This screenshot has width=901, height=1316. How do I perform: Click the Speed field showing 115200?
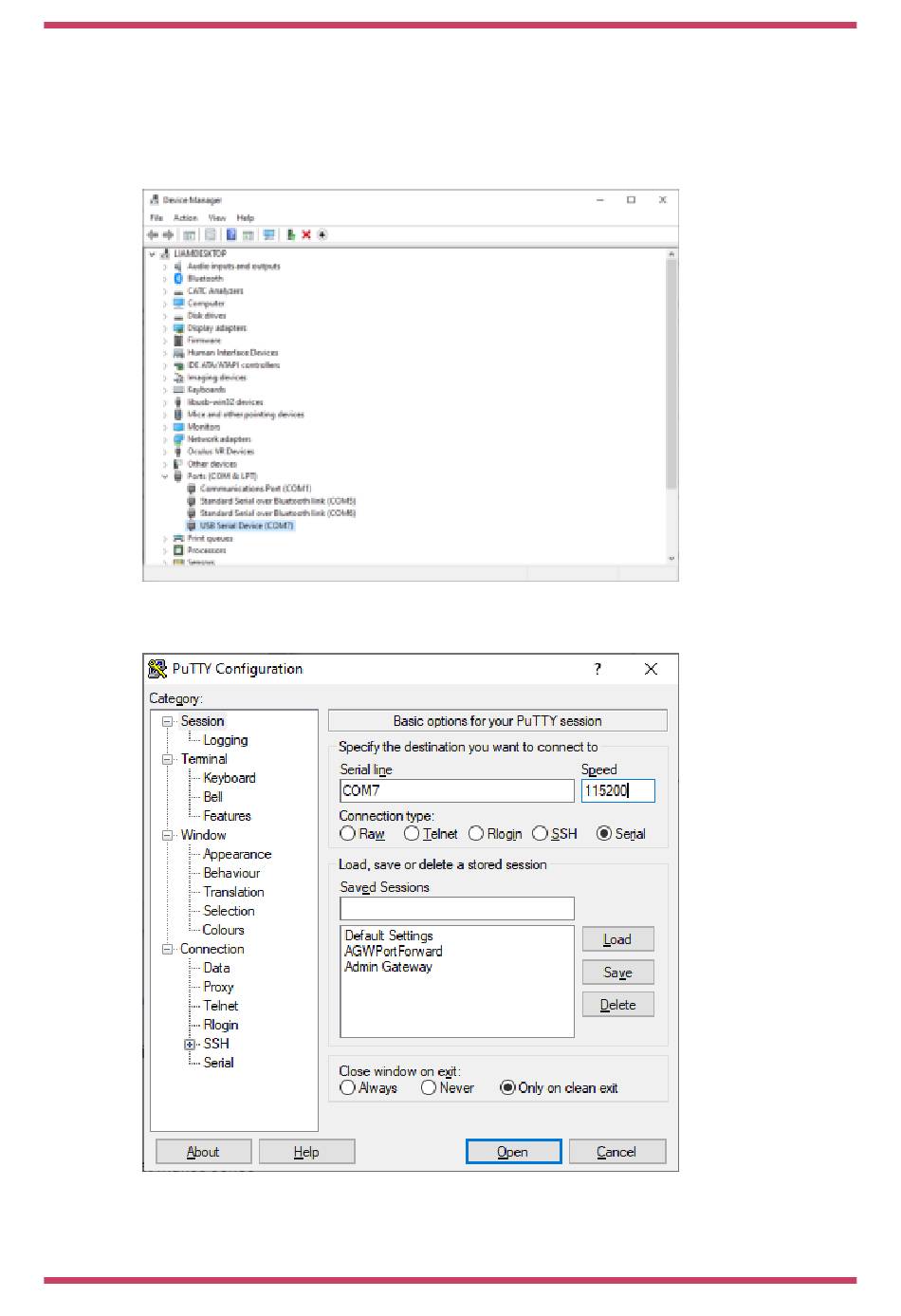(x=617, y=791)
